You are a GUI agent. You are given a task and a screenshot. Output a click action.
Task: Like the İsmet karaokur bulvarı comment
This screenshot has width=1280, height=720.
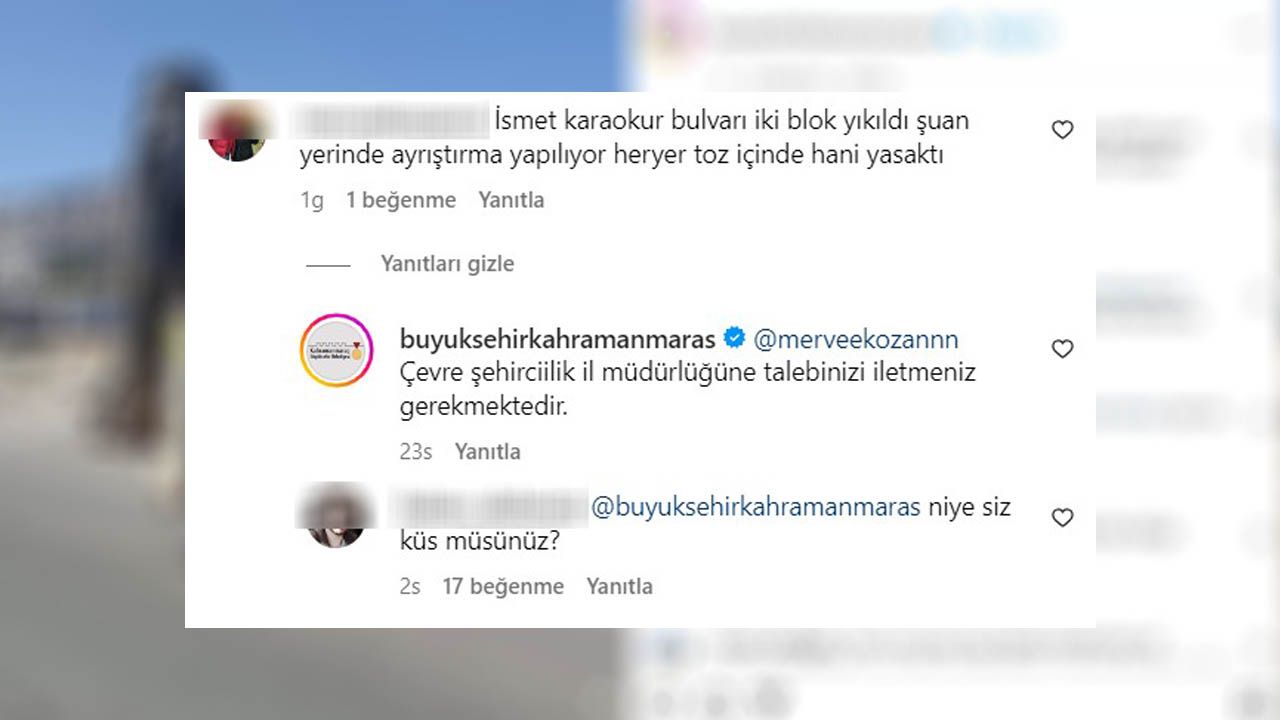pos(1062,130)
